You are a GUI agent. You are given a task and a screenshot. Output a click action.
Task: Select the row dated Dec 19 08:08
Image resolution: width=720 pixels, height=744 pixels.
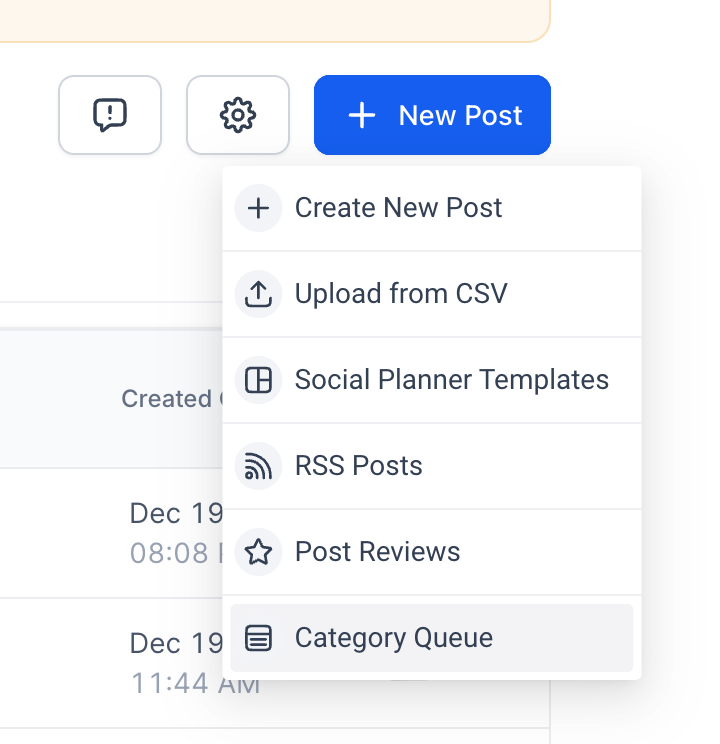pos(170,533)
